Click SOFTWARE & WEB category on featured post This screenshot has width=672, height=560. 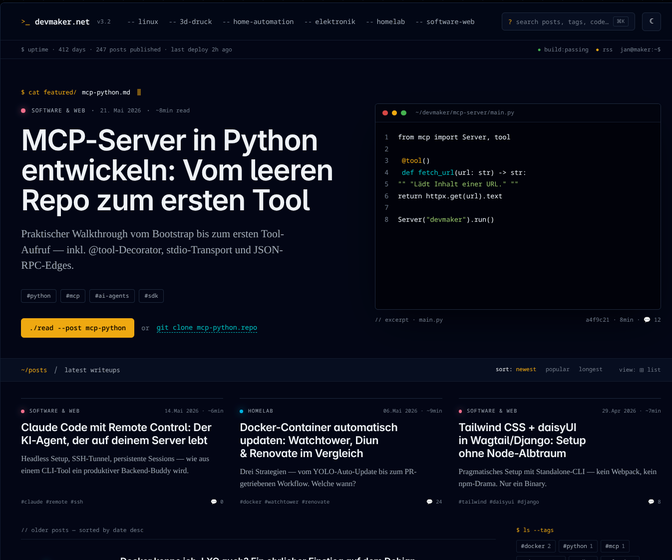tap(58, 111)
